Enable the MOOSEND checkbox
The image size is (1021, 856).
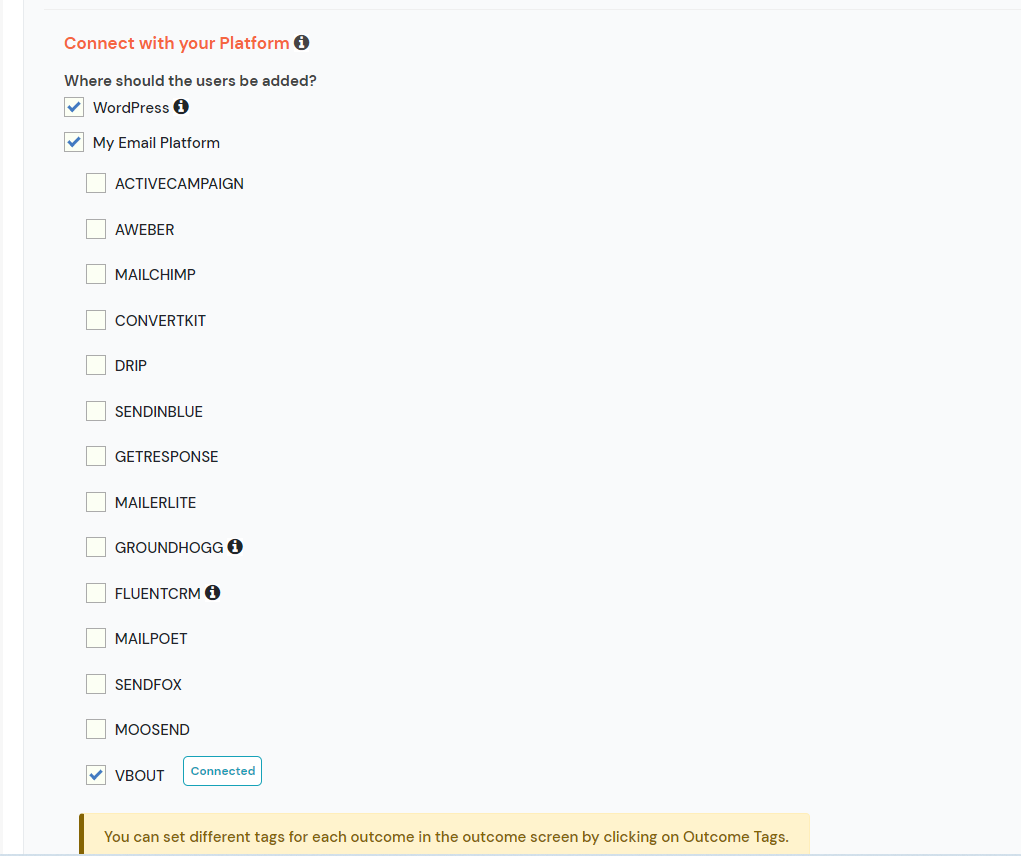pos(96,729)
